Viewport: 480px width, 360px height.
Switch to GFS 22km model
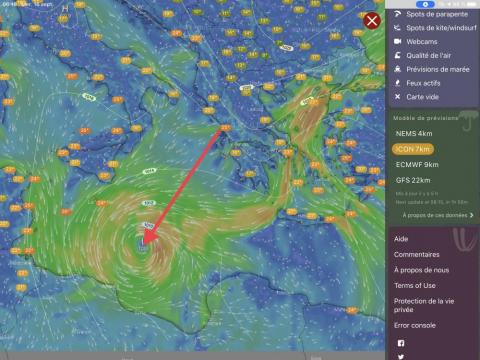[413, 180]
